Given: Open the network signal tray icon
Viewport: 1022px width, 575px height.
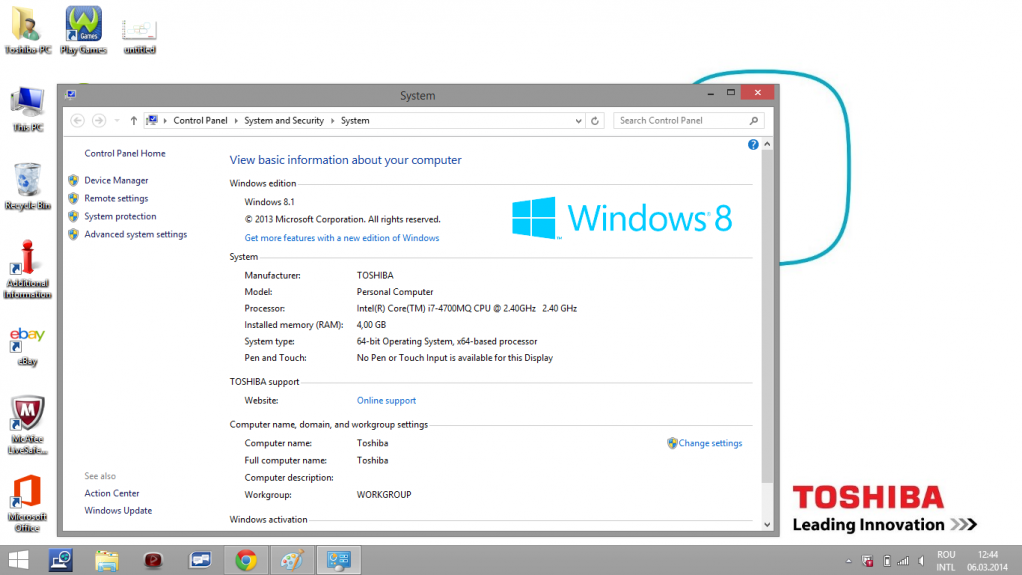Looking at the screenshot, I should (x=903, y=561).
